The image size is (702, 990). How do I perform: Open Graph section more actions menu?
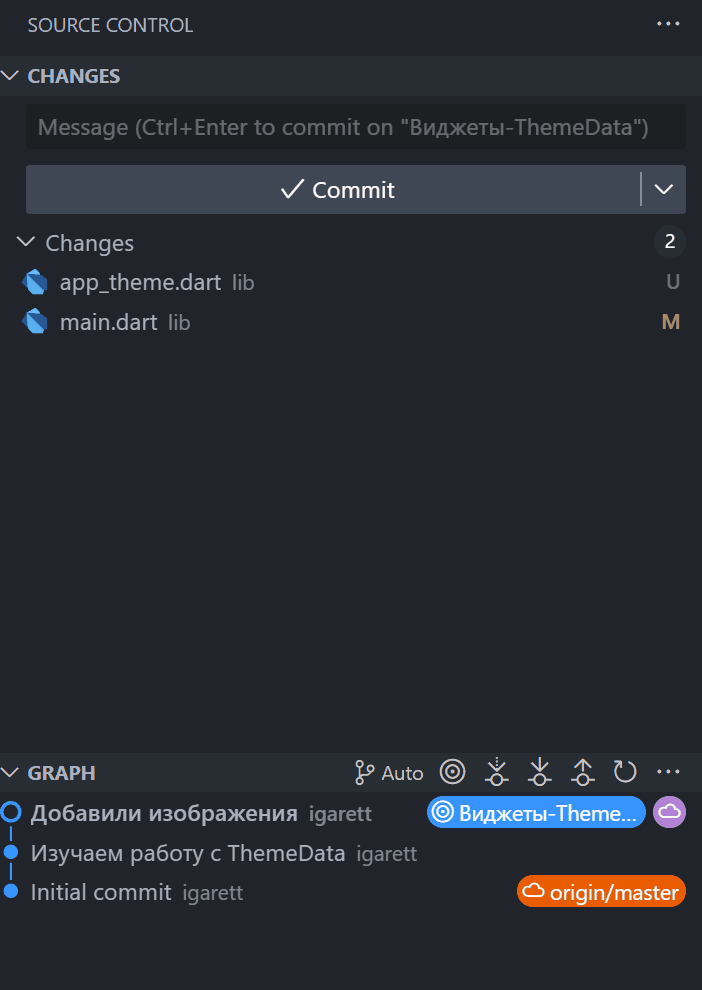click(x=668, y=772)
